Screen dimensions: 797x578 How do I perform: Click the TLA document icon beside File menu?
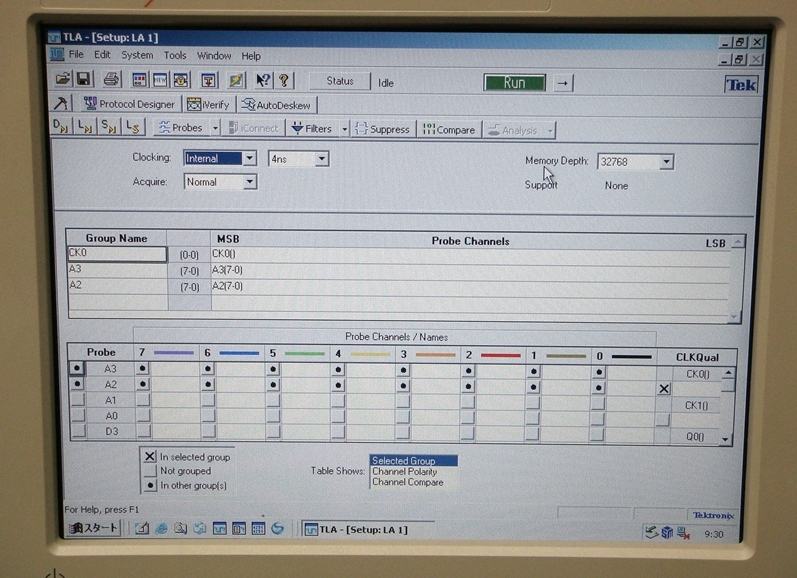tap(57, 54)
